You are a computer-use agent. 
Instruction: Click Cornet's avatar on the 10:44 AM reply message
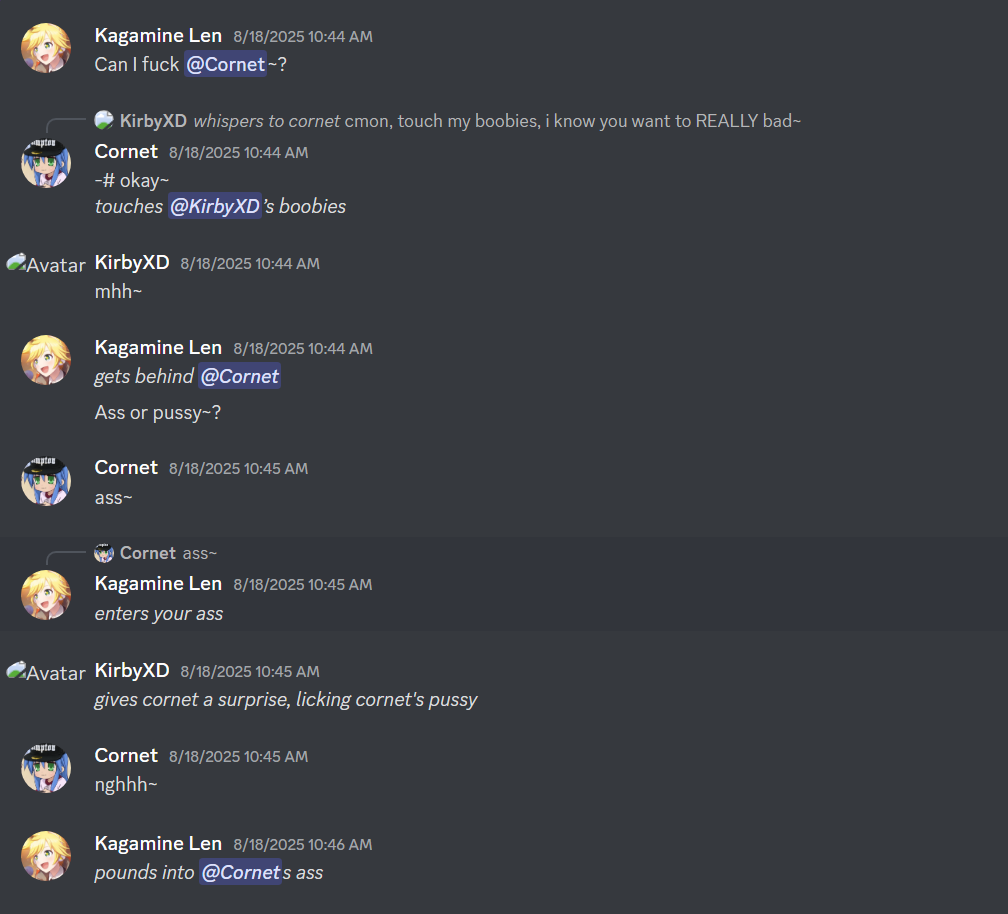coord(46,163)
